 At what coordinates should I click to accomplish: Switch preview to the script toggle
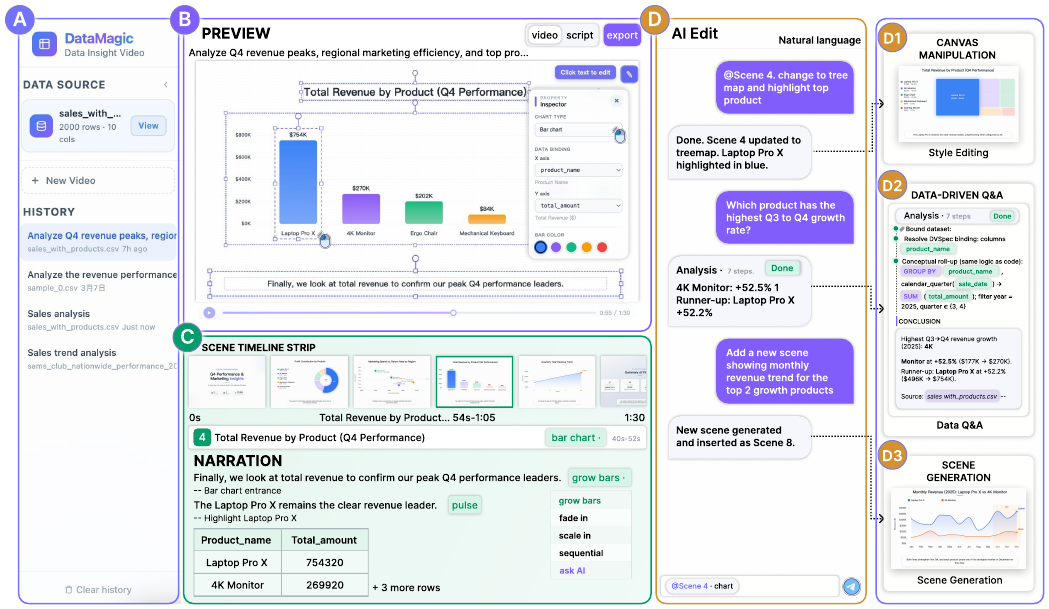coord(579,35)
